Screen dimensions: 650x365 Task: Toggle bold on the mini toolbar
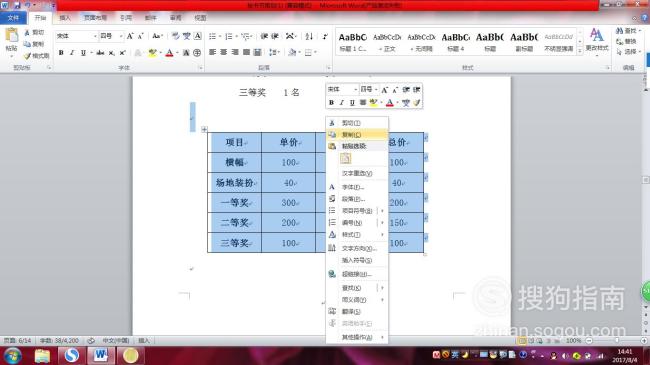click(x=331, y=102)
